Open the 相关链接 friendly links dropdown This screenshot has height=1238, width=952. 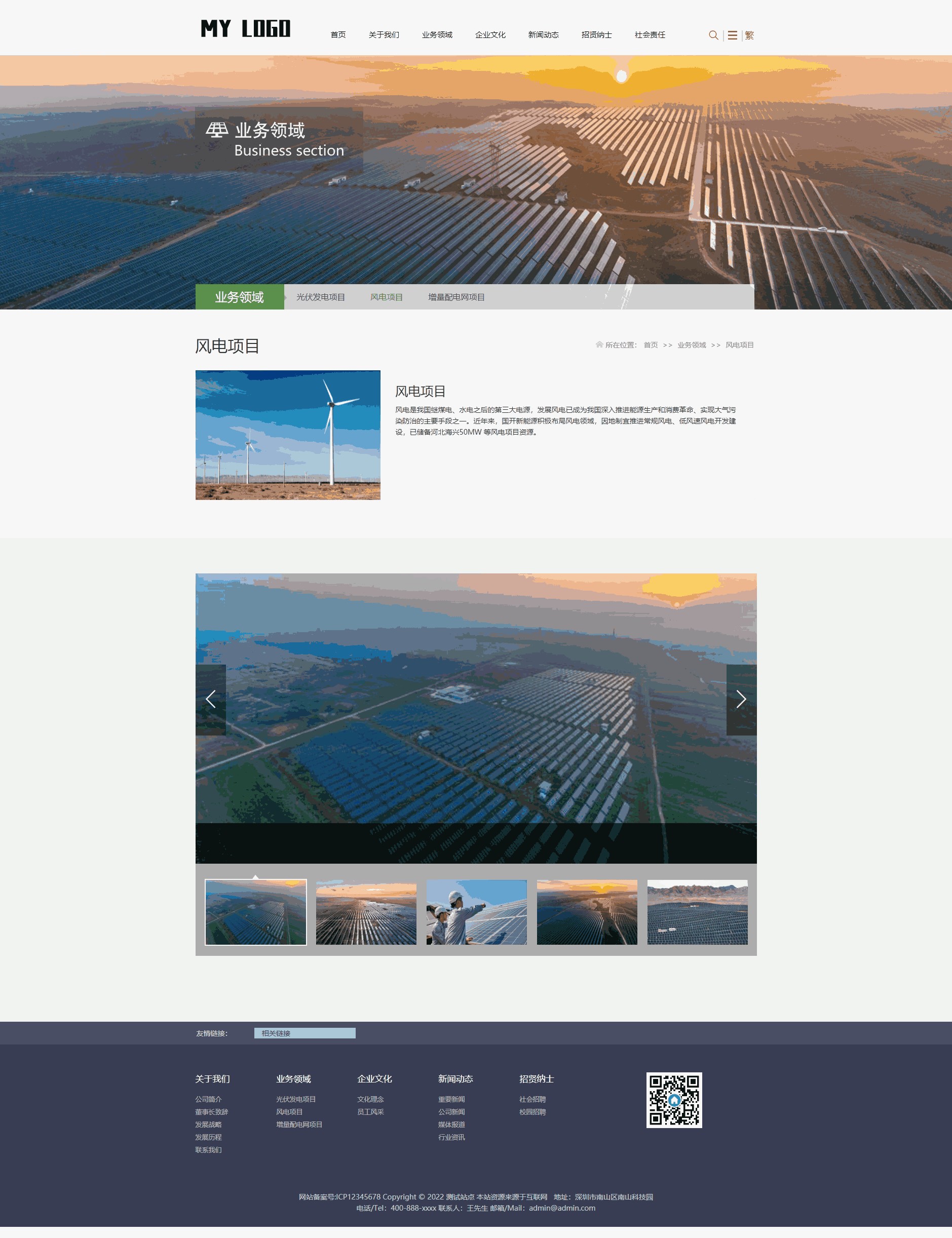coord(304,1033)
